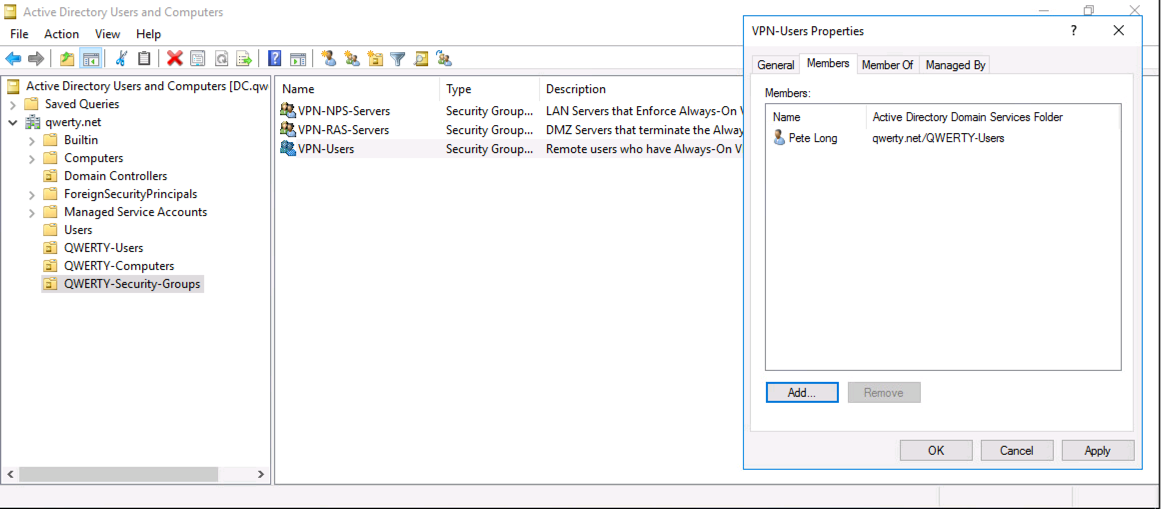
Task: Click the greyed Remove button
Action: (x=884, y=393)
